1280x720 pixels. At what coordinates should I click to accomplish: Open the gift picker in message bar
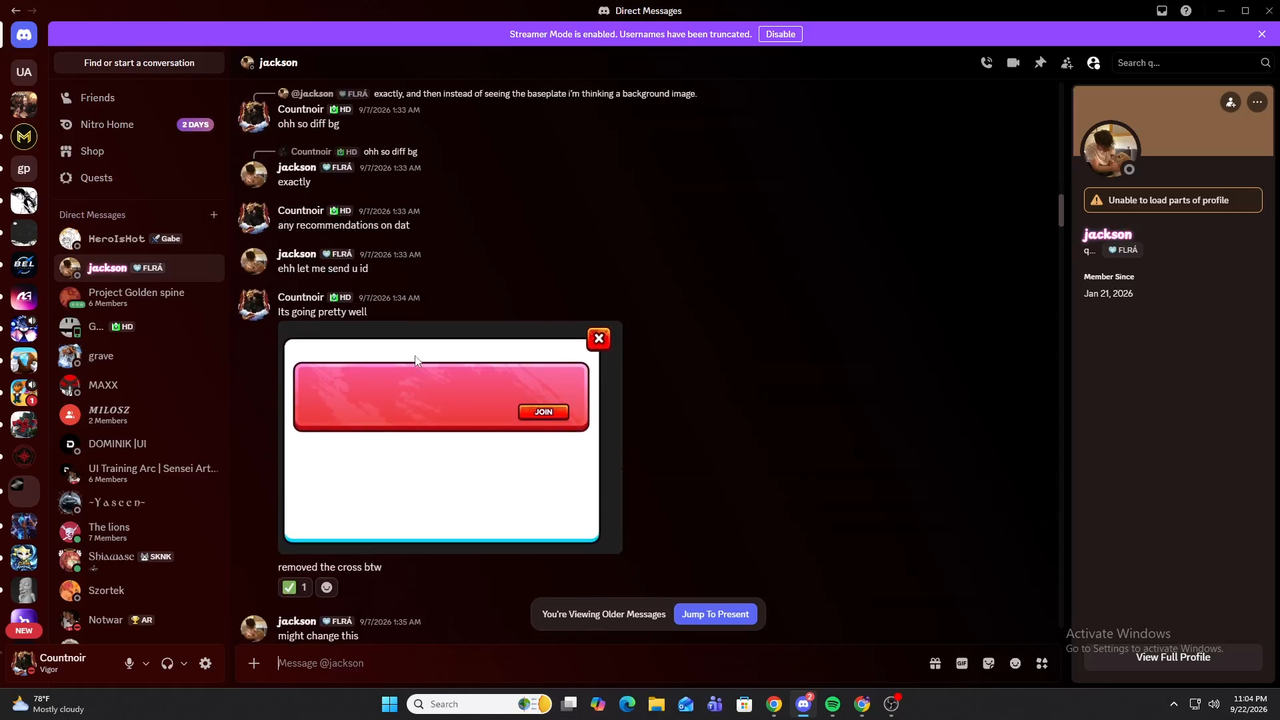point(935,663)
